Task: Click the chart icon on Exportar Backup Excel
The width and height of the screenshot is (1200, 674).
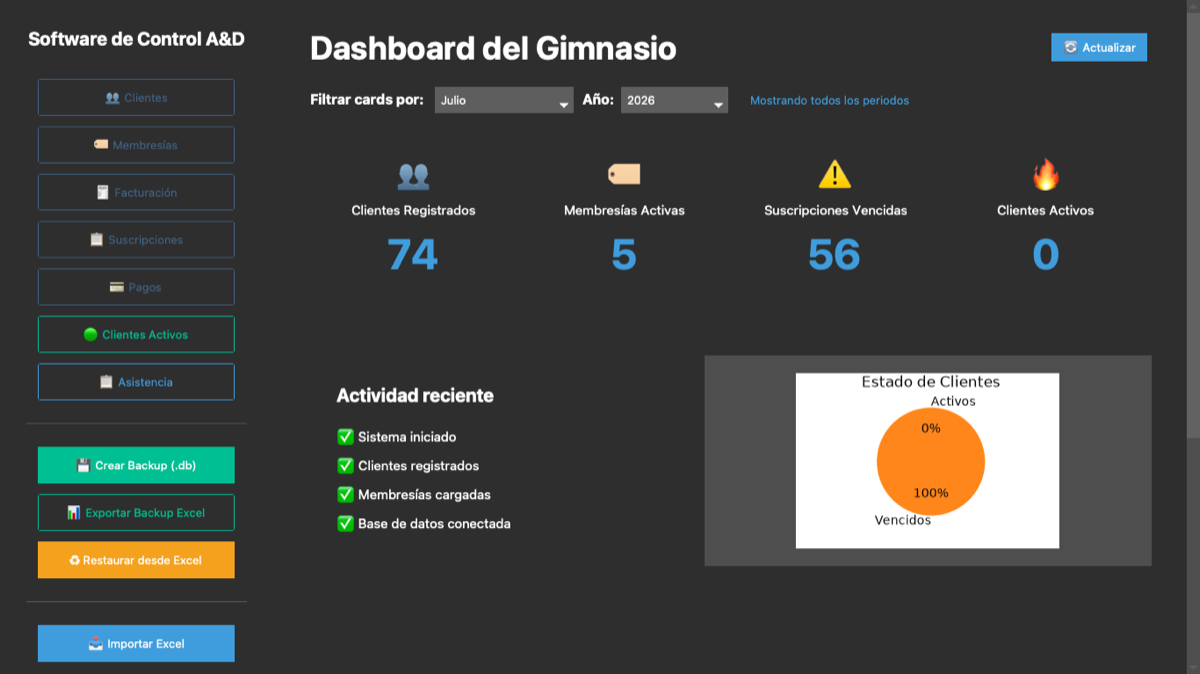Action: (74, 512)
